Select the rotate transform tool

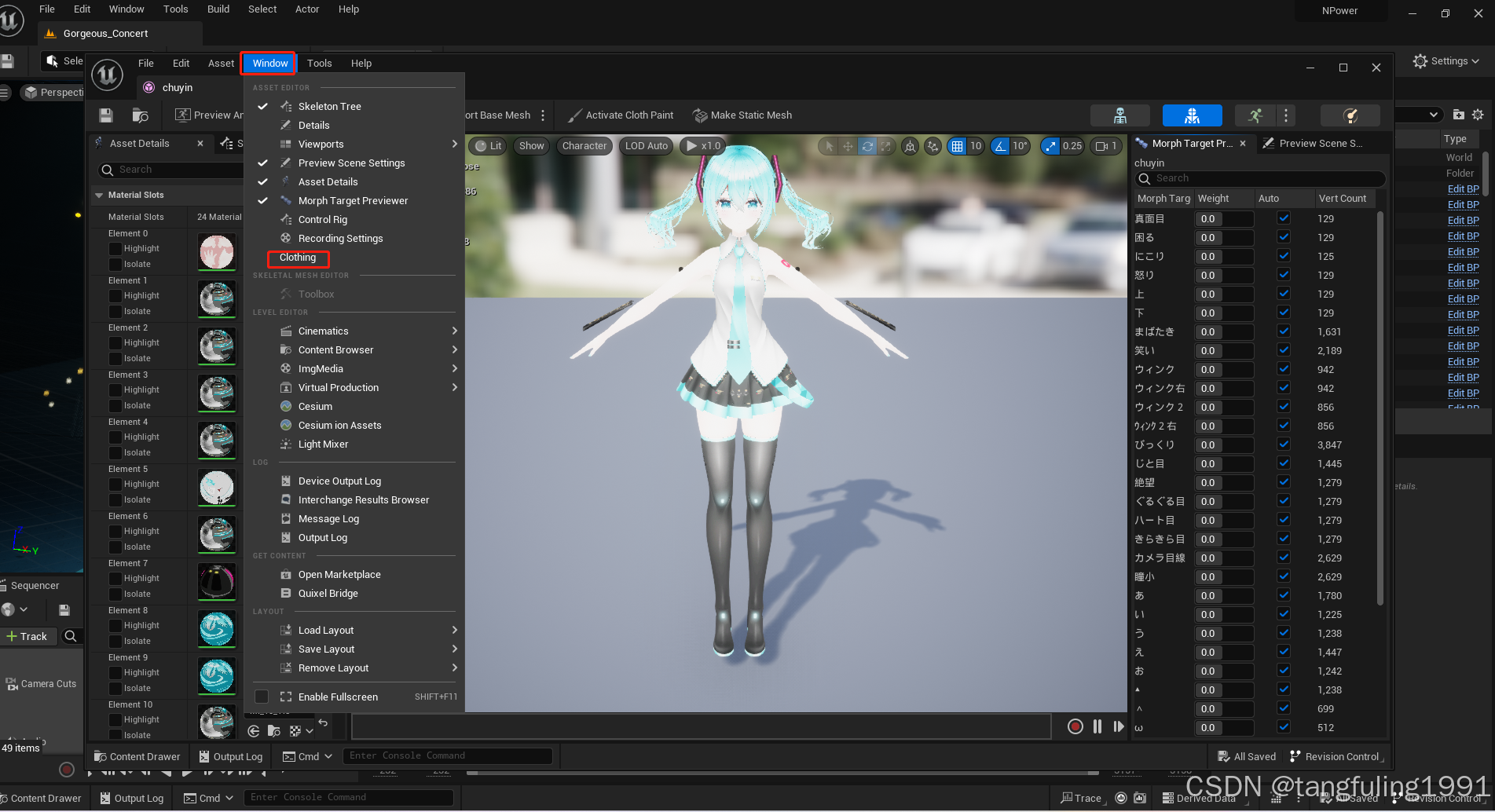(x=867, y=146)
